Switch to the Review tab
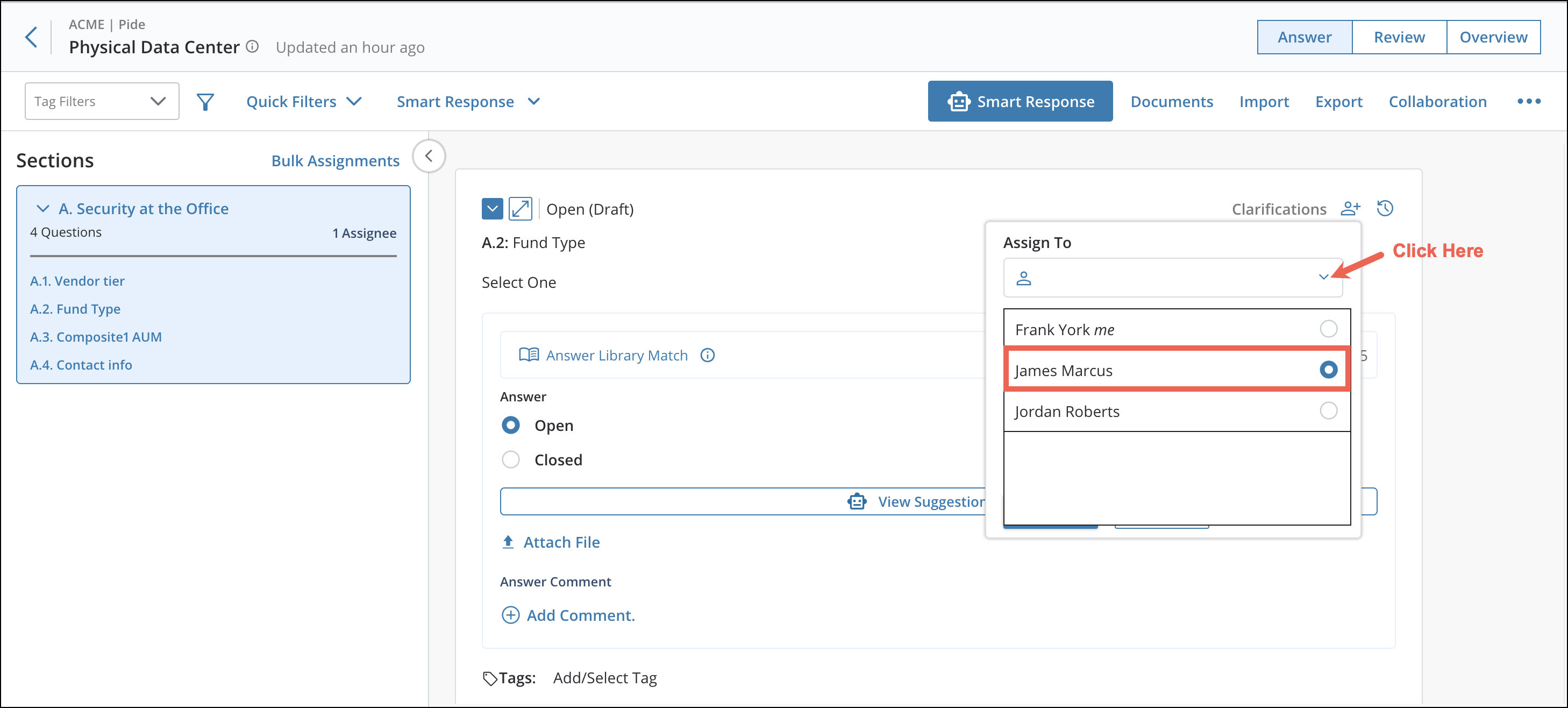 [1399, 37]
